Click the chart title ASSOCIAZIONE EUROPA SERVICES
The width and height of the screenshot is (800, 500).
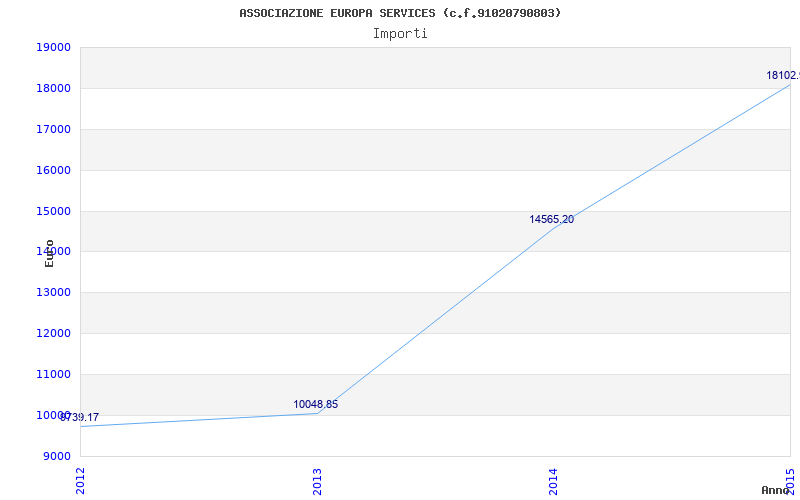(400, 13)
